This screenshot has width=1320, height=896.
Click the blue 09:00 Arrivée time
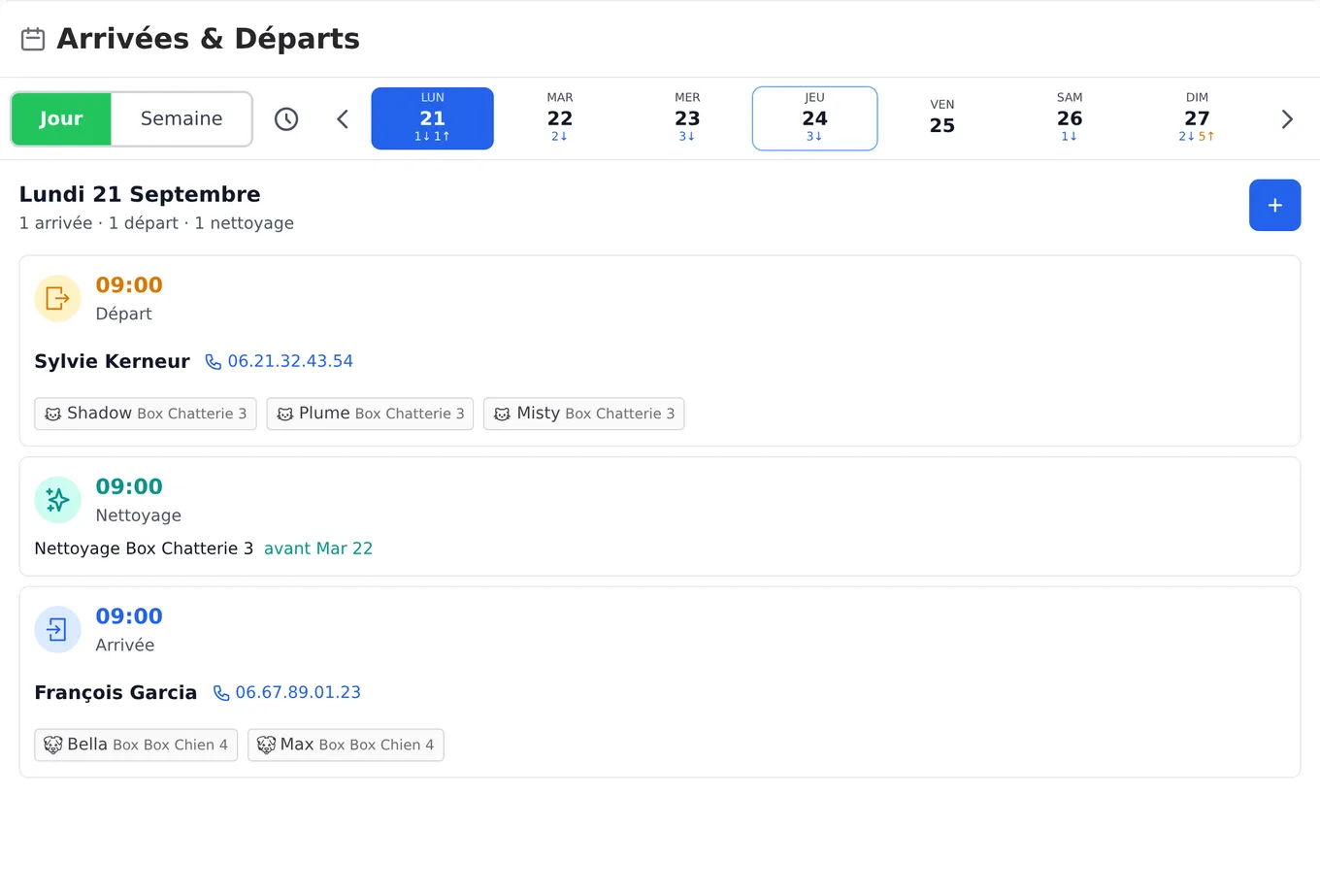(129, 616)
